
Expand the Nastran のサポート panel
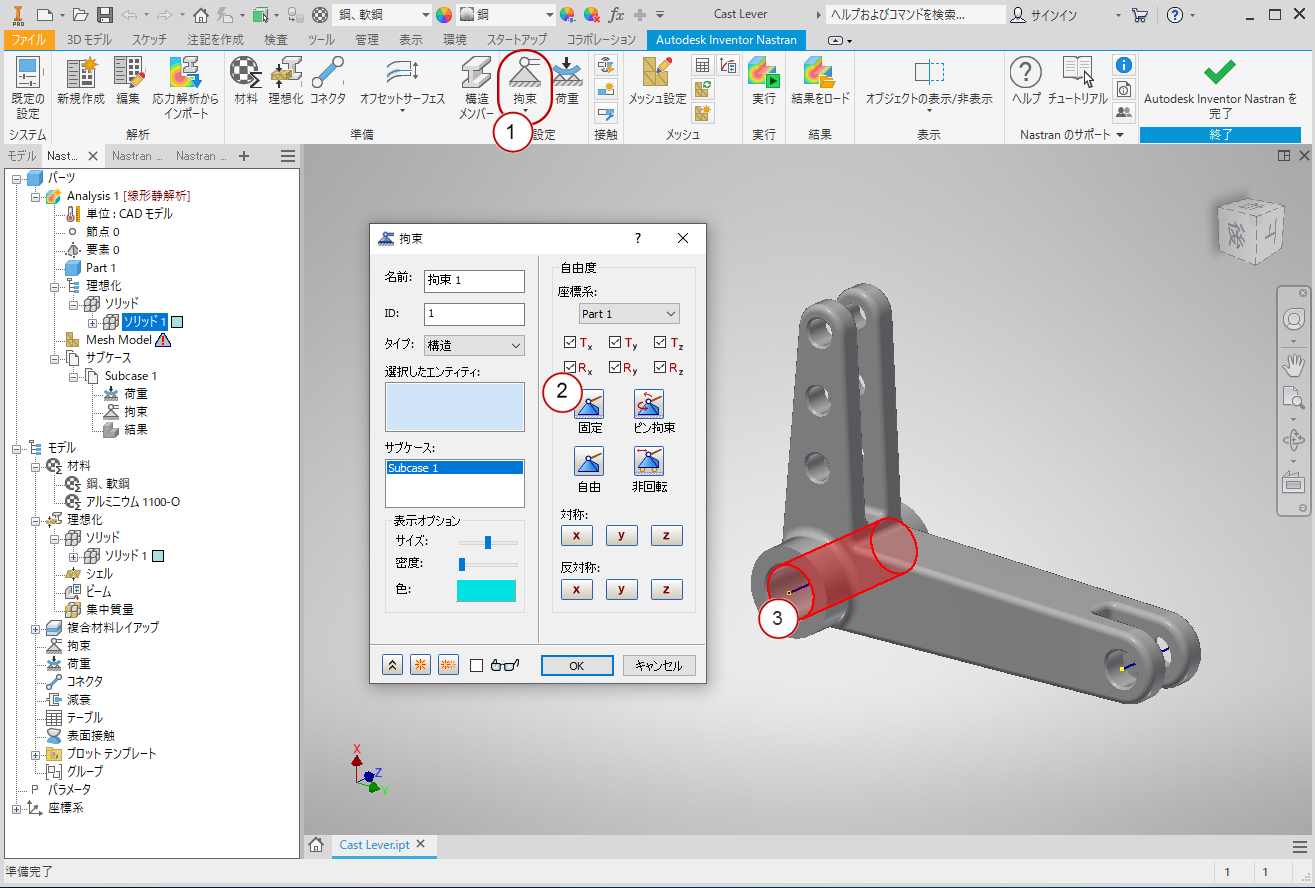(1072, 134)
